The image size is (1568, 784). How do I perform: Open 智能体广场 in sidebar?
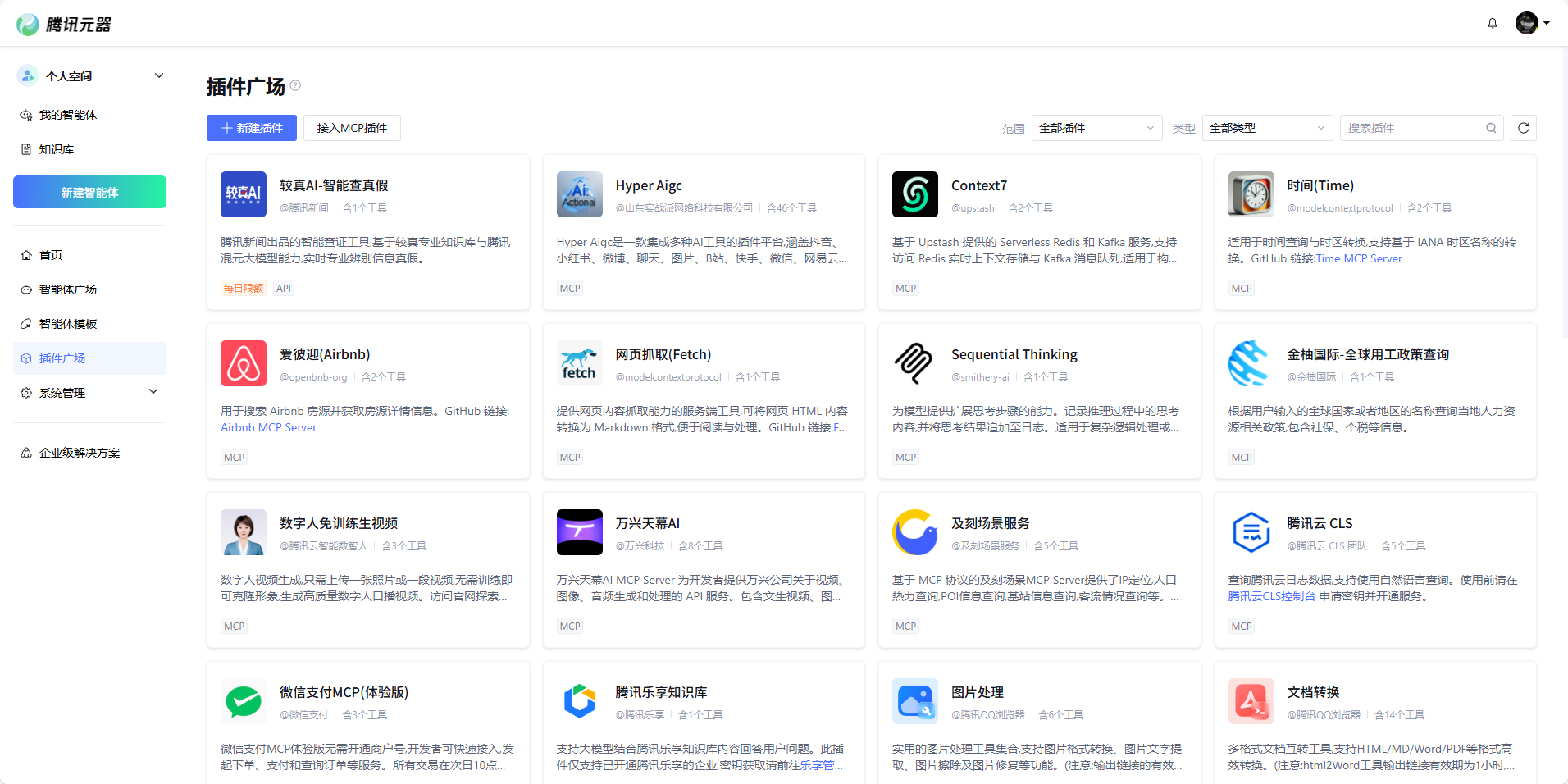[x=90, y=289]
